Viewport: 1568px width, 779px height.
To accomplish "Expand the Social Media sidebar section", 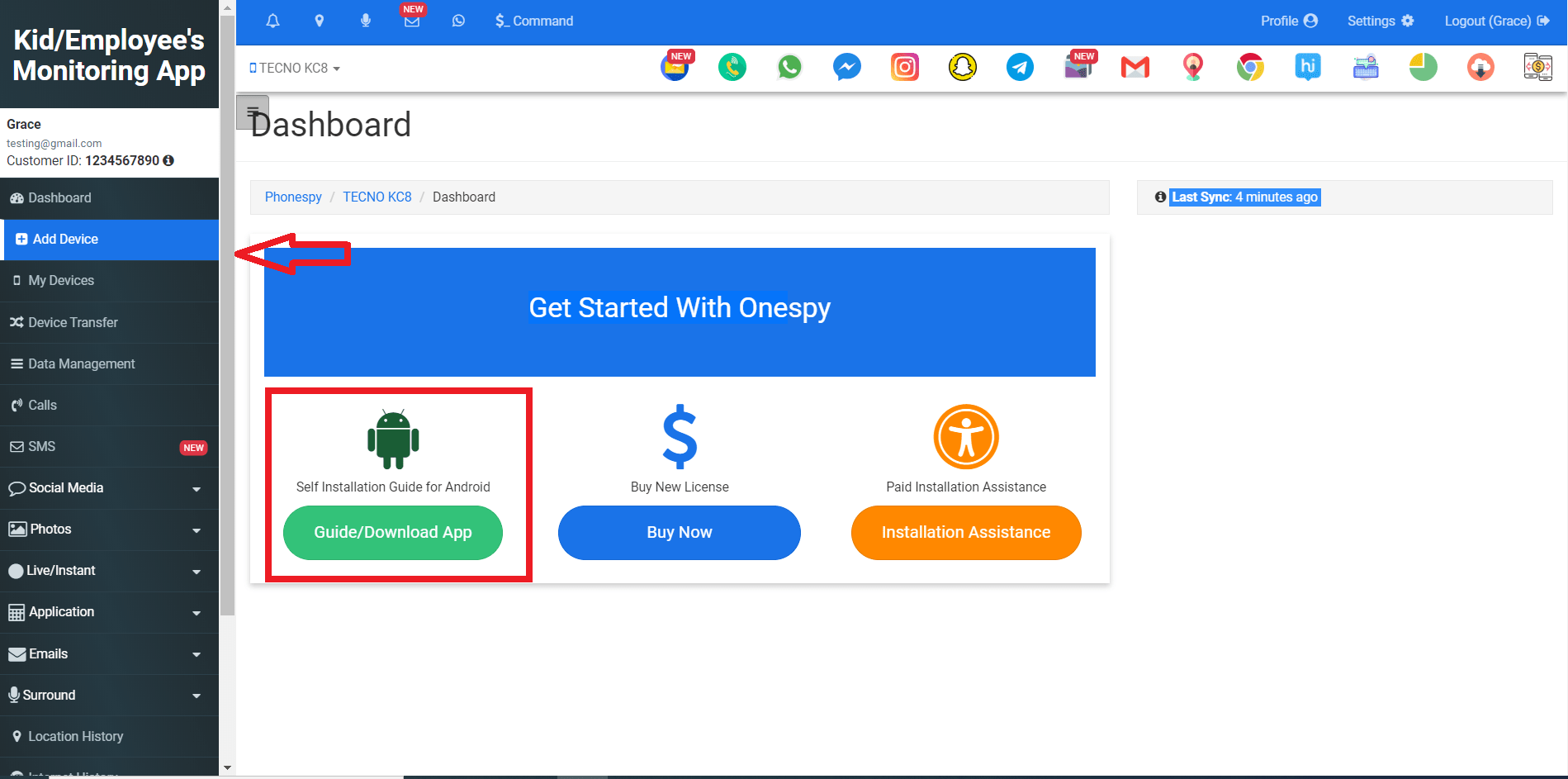I will 109,488.
